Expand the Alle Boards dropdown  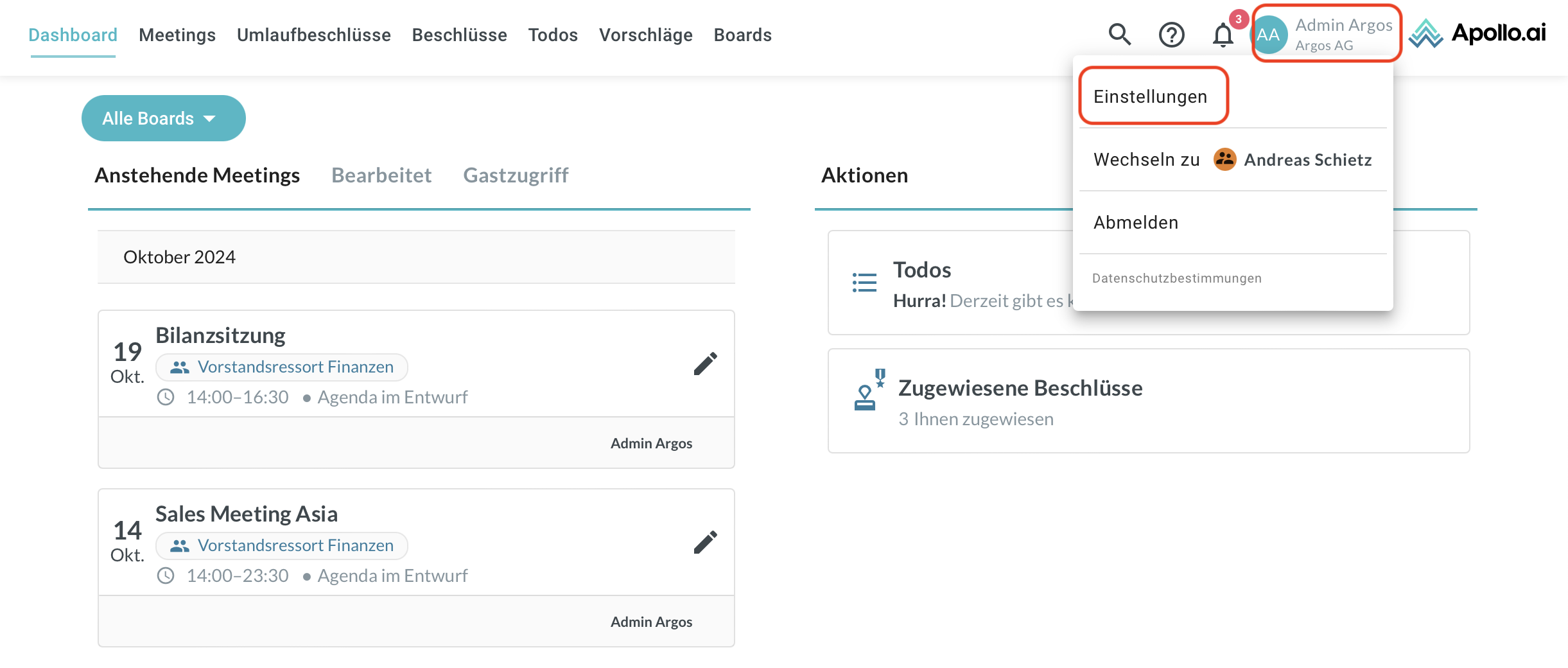[163, 118]
